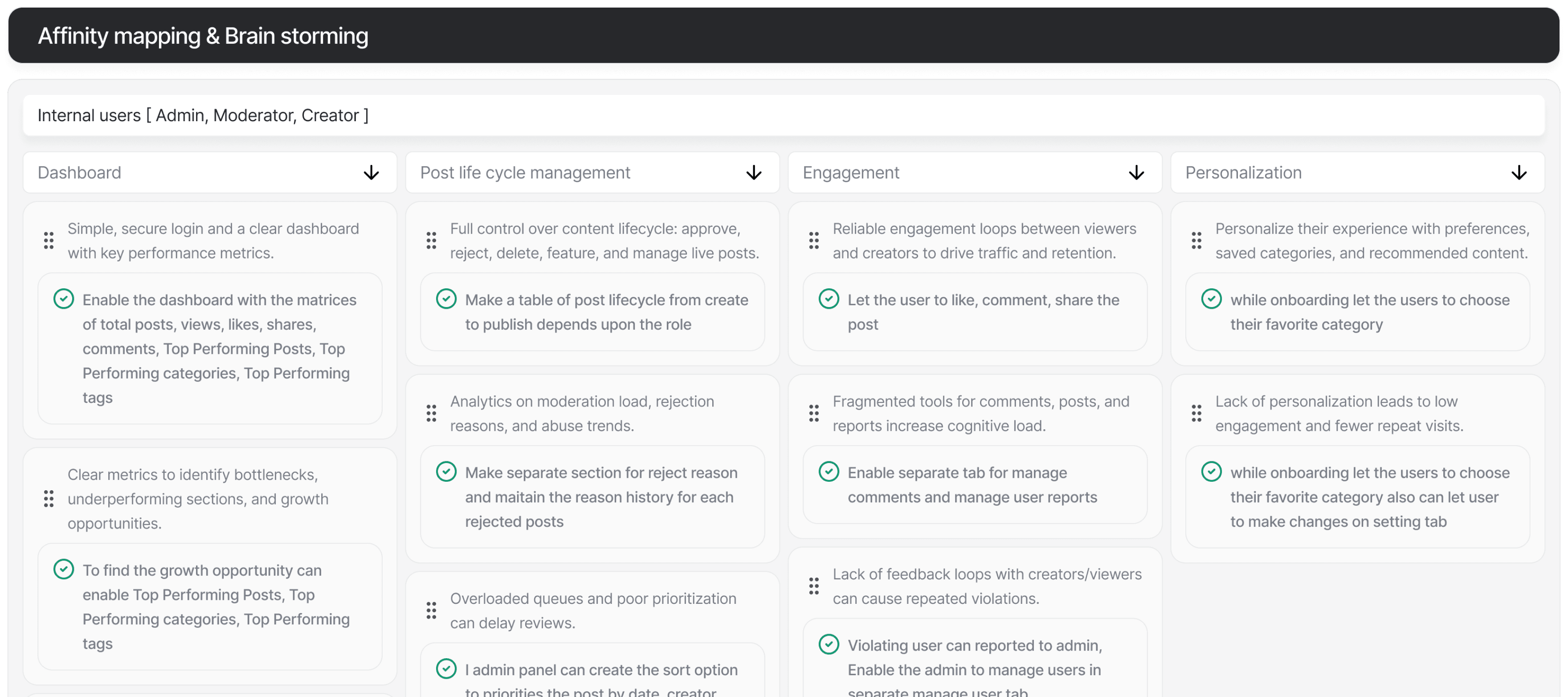Toggle check circle on 'Enable the dashboard with the matrices'
This screenshot has width=1568, height=697.
[x=63, y=299]
